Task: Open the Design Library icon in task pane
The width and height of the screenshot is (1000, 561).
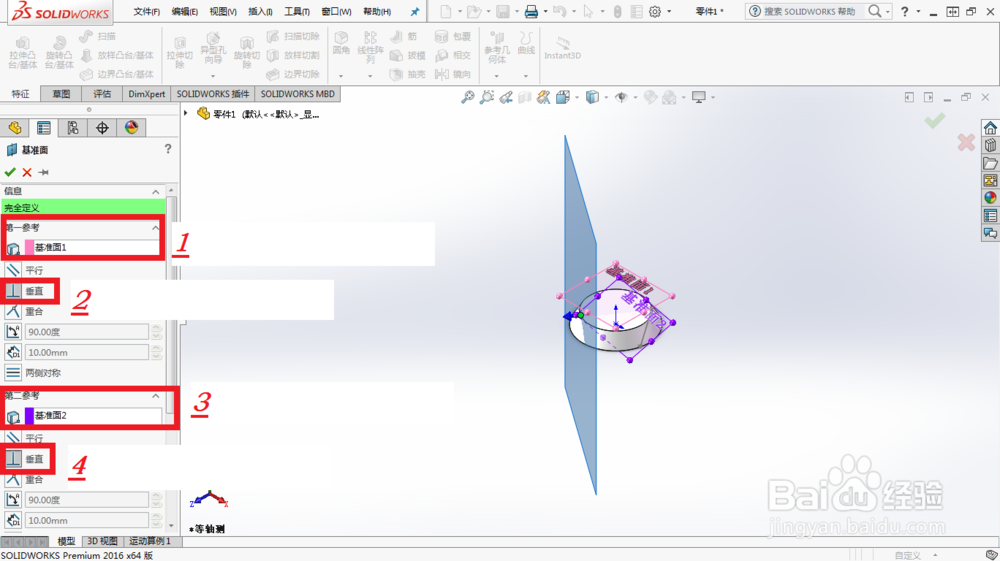Action: (990, 145)
